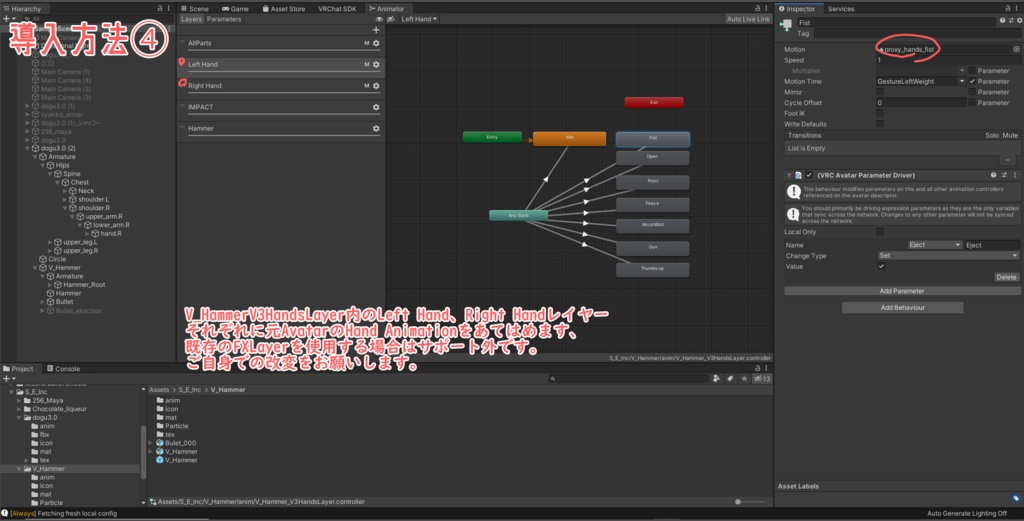Uncheck Motion Time Parameter checkbox
This screenshot has width=1024, height=521.
(x=972, y=82)
